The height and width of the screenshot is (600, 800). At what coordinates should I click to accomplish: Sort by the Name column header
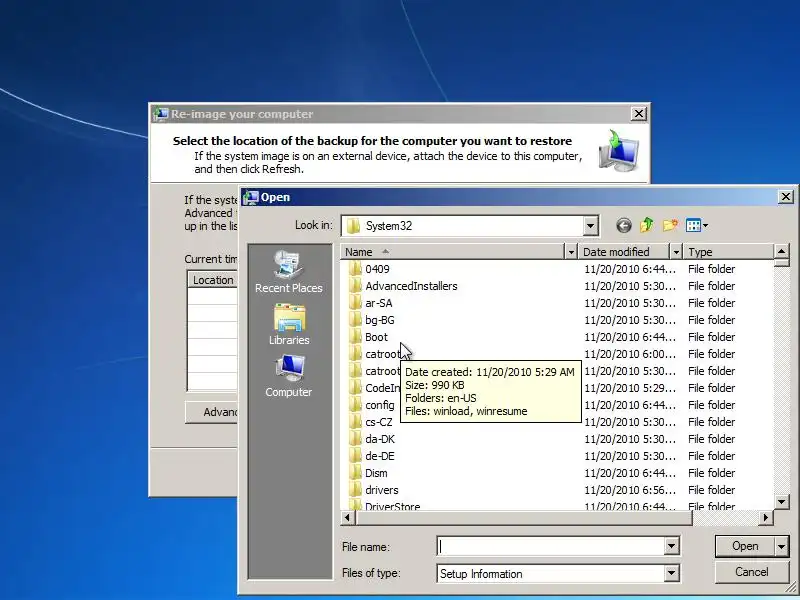tap(453, 252)
